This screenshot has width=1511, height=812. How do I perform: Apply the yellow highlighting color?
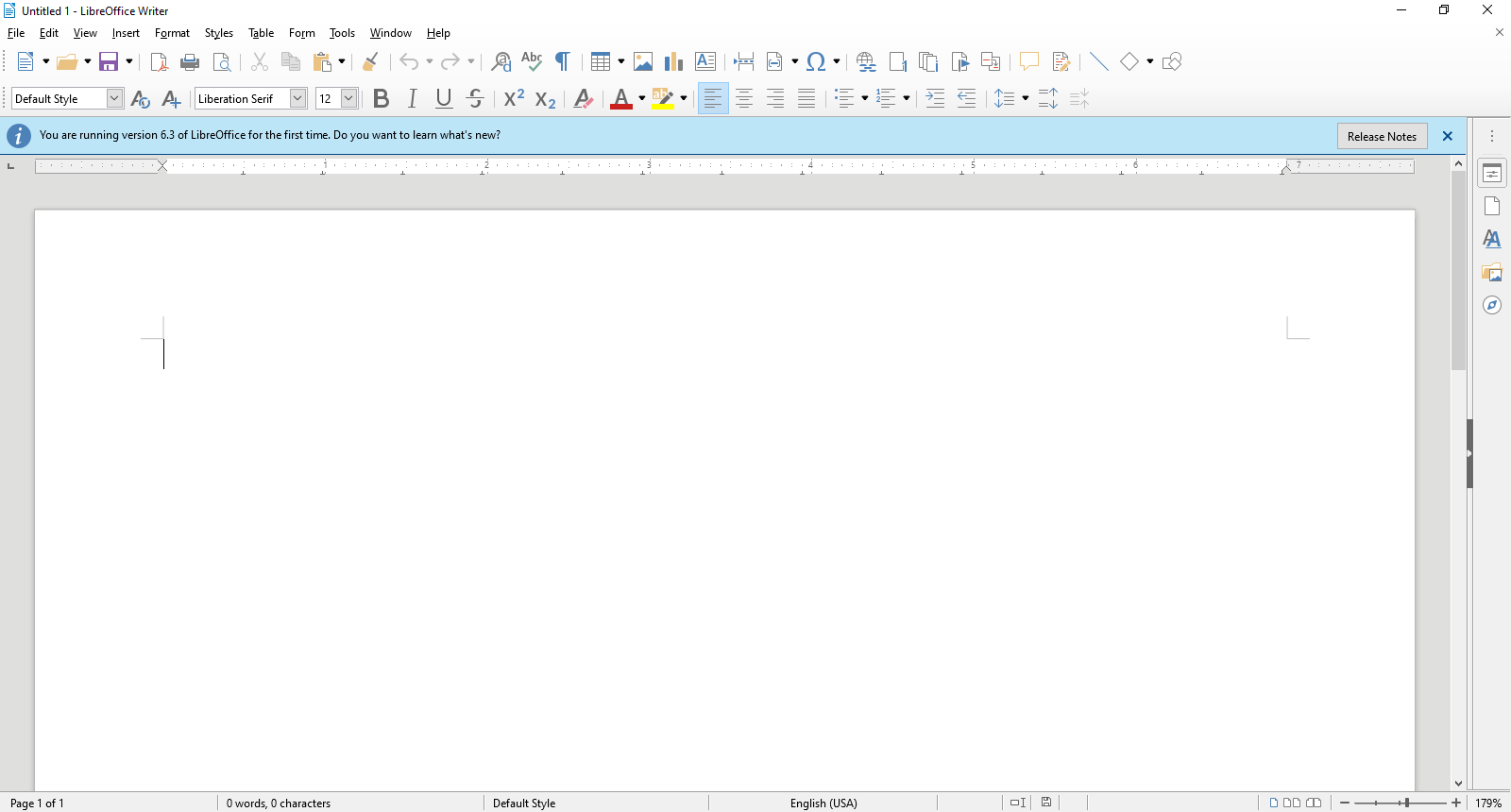tap(663, 99)
